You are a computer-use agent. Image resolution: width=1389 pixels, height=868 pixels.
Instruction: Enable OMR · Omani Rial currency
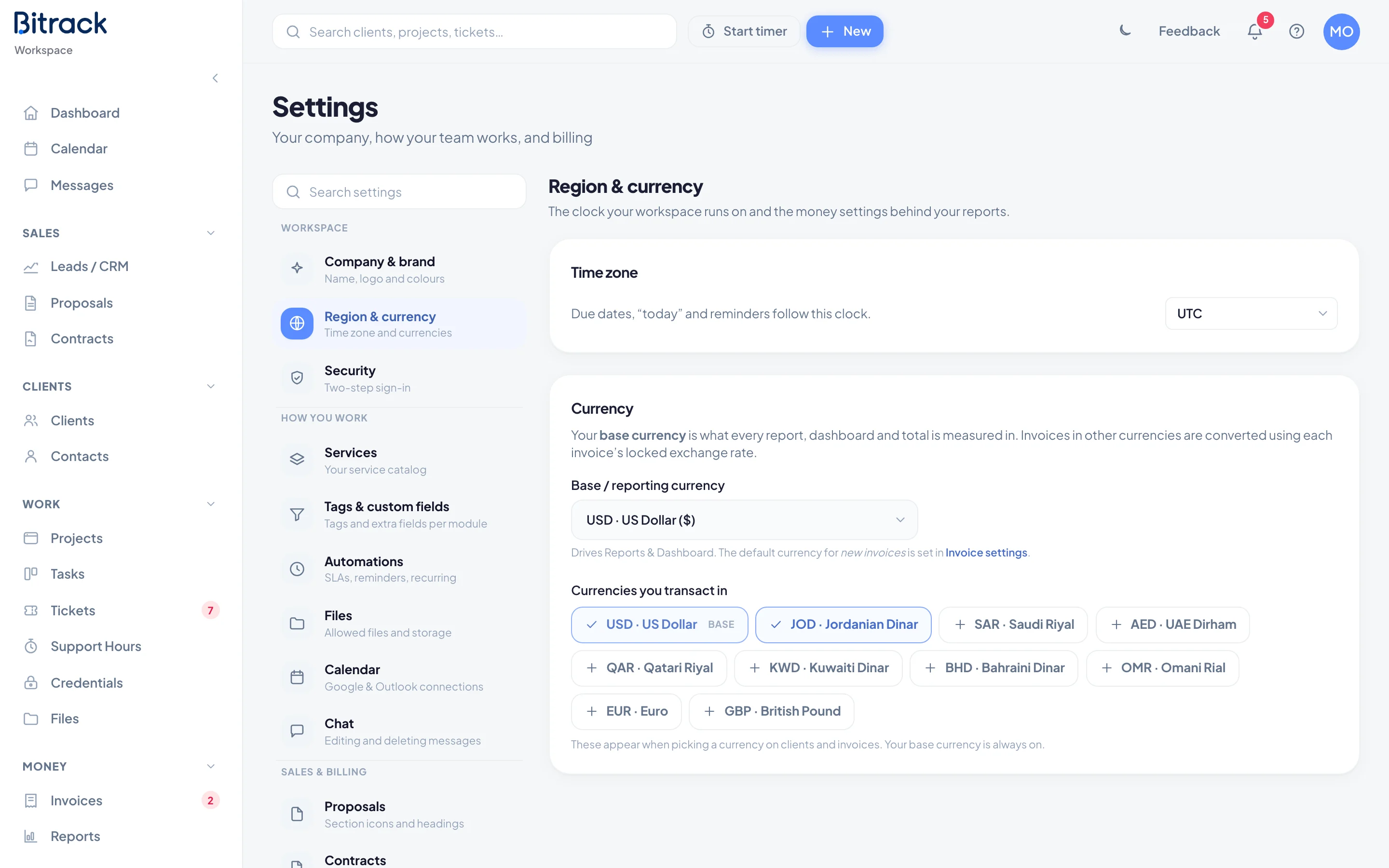coord(1162,668)
